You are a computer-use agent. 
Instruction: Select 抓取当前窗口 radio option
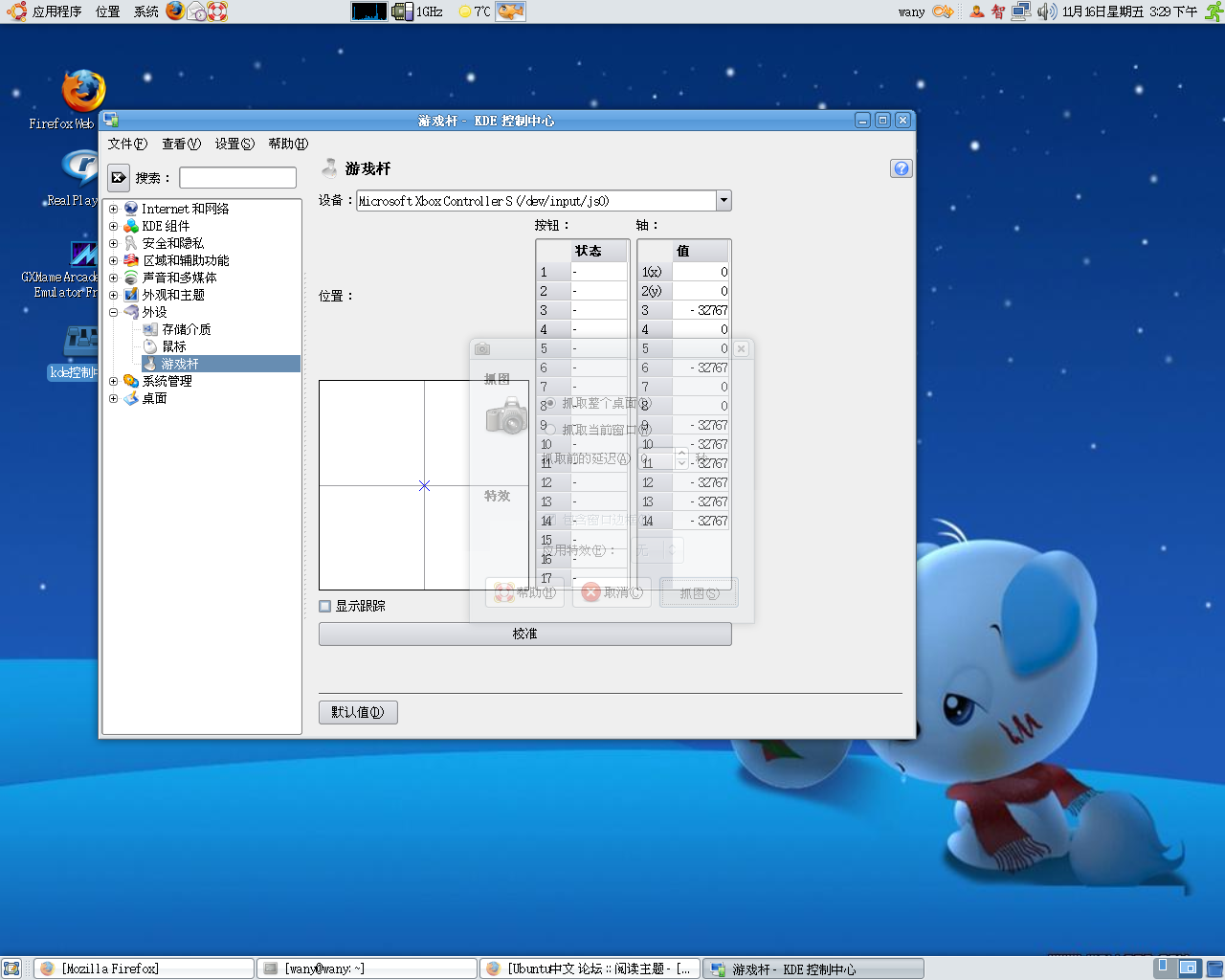[550, 430]
